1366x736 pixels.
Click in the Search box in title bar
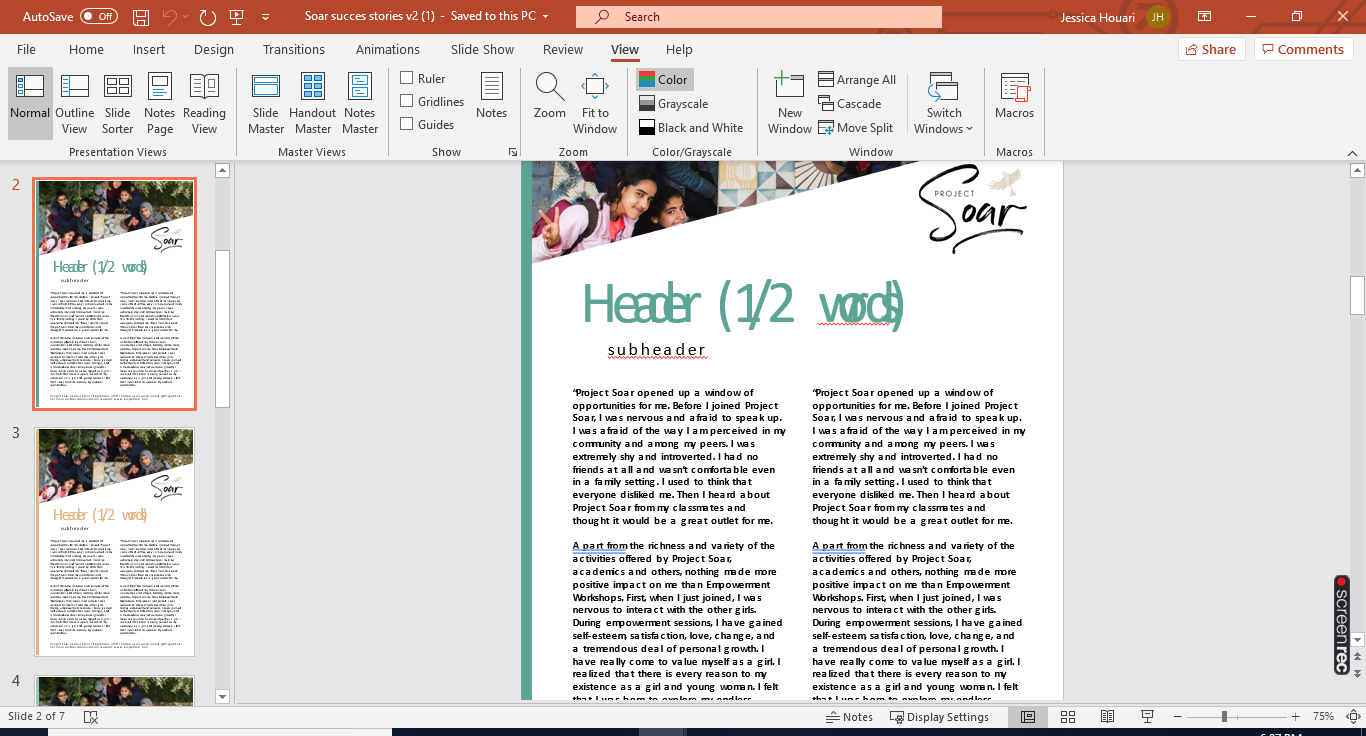pos(759,17)
